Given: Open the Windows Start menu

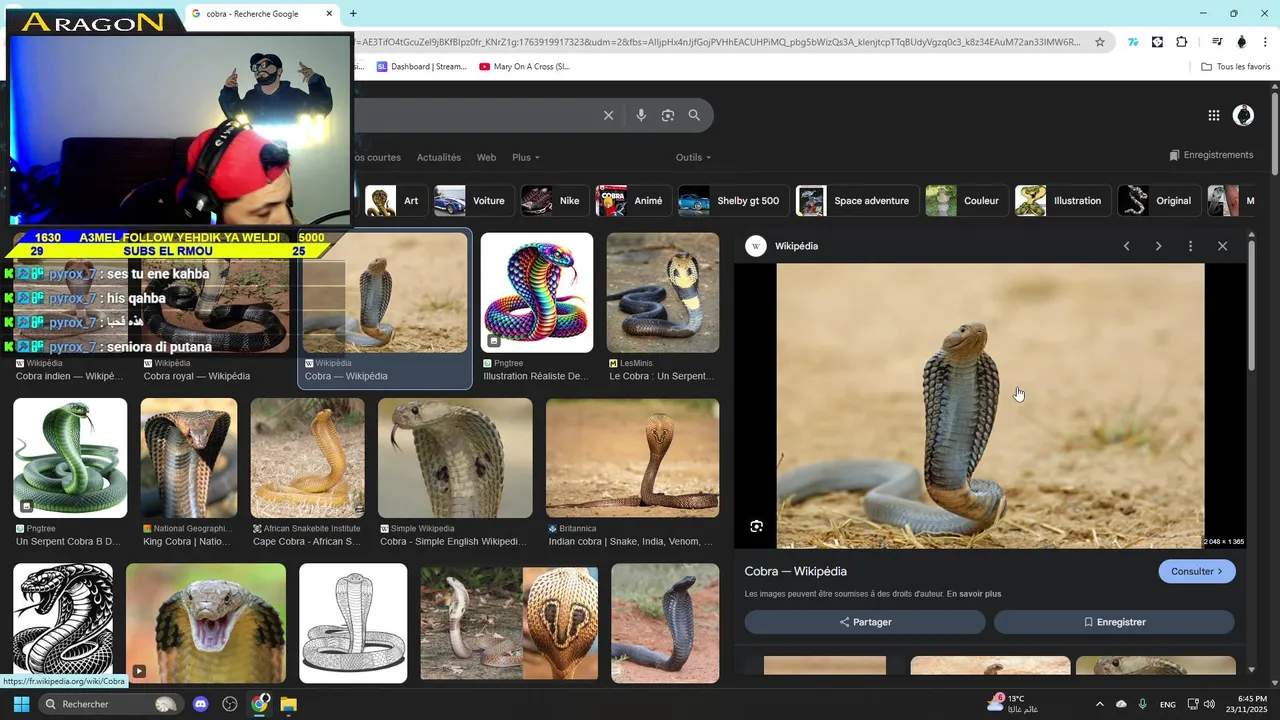Looking at the screenshot, I should 21,704.
